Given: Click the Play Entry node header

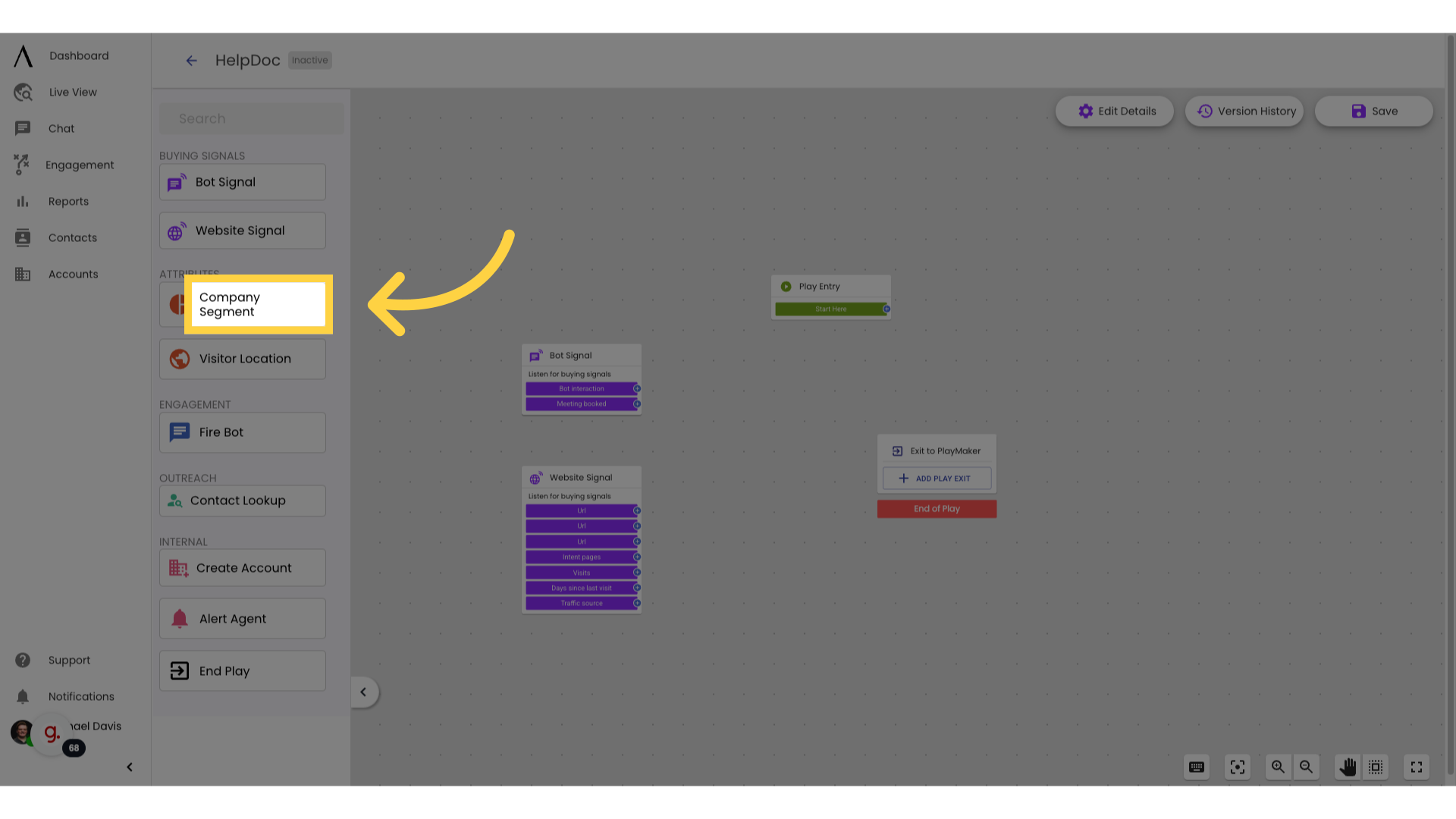Looking at the screenshot, I should click(x=831, y=287).
